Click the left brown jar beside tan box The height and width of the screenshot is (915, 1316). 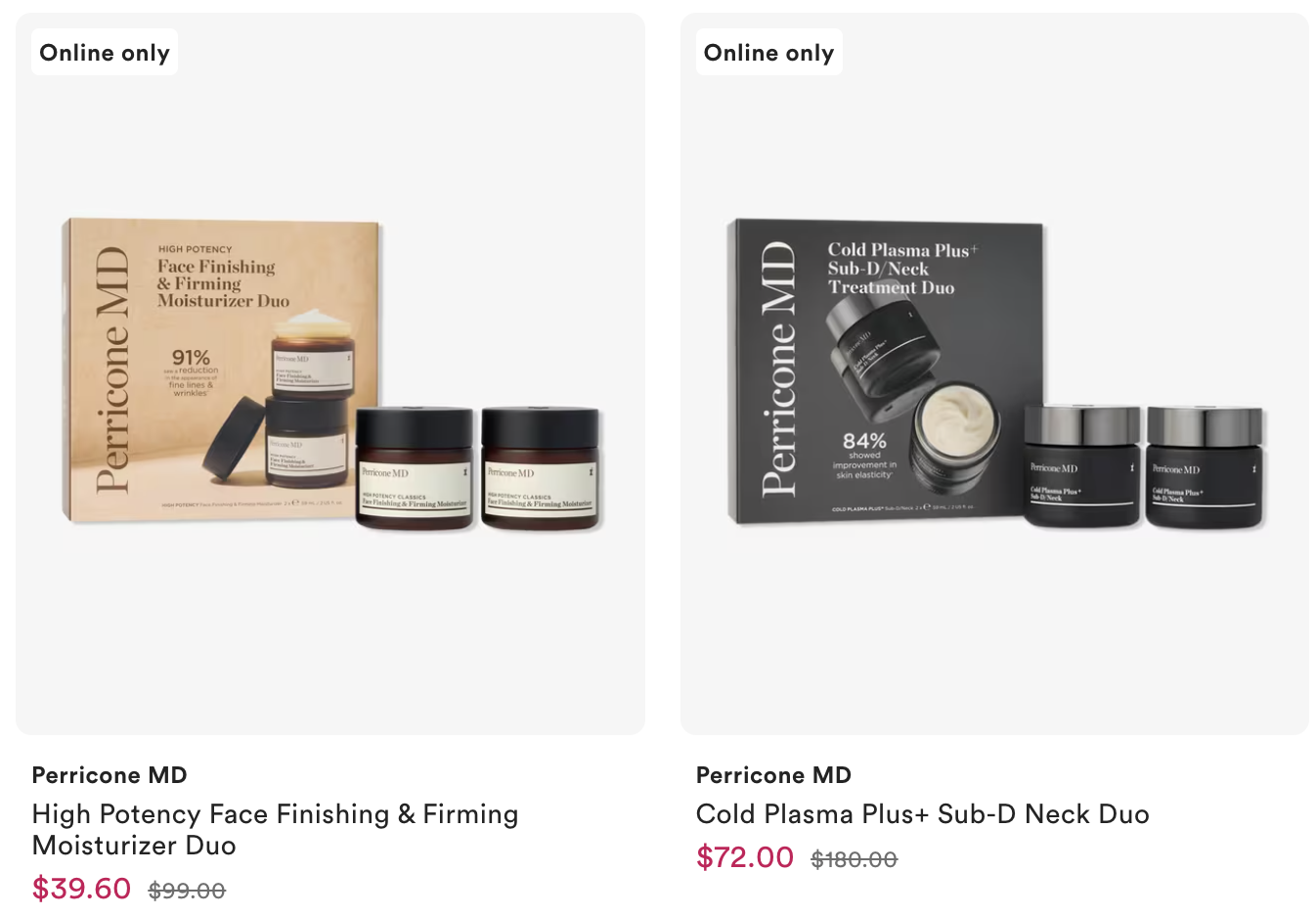415,469
